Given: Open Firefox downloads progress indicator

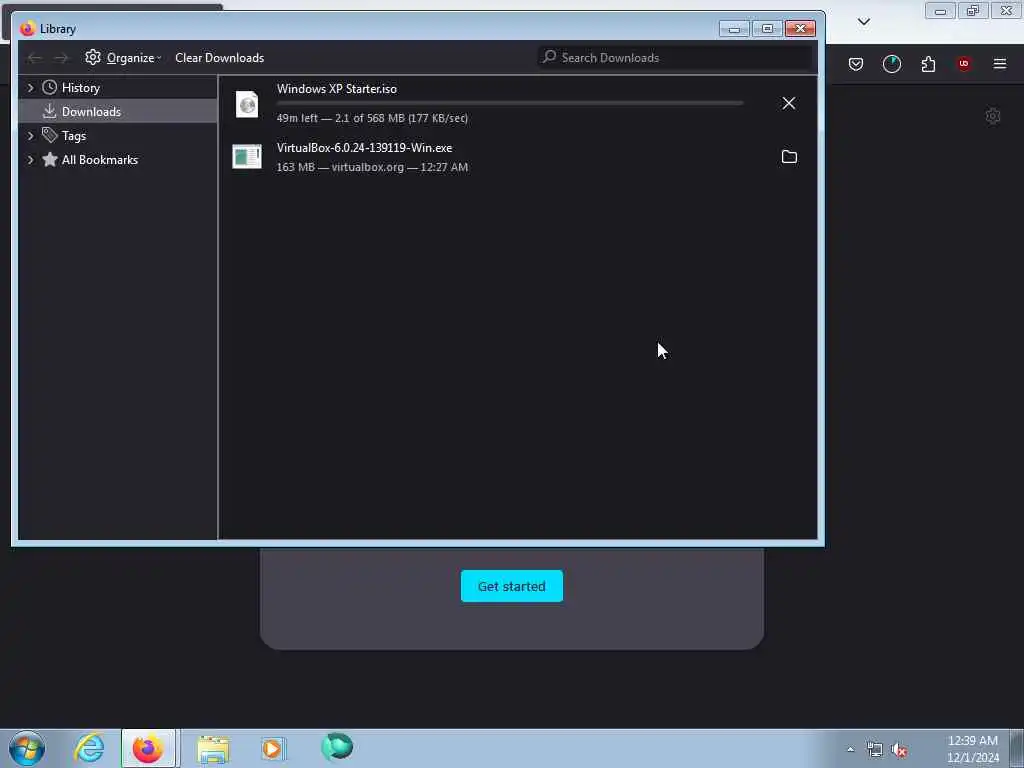Looking at the screenshot, I should tap(891, 64).
